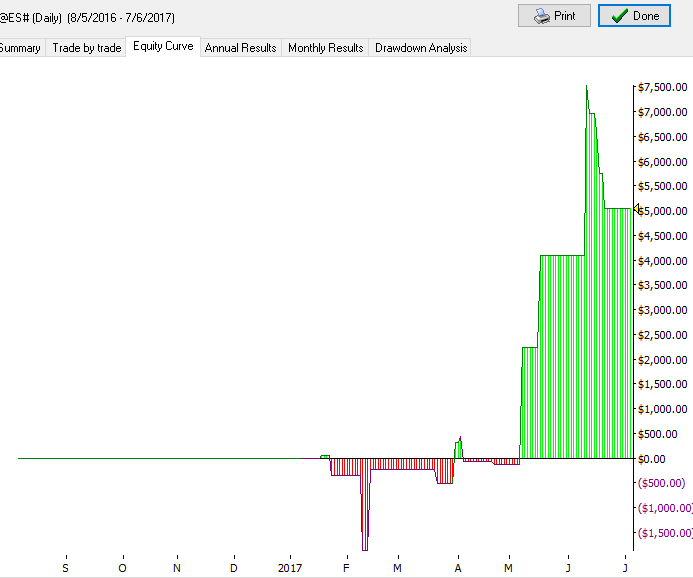Click the @ES# (Daily) date range title
693x578 pixels.
tap(87, 18)
